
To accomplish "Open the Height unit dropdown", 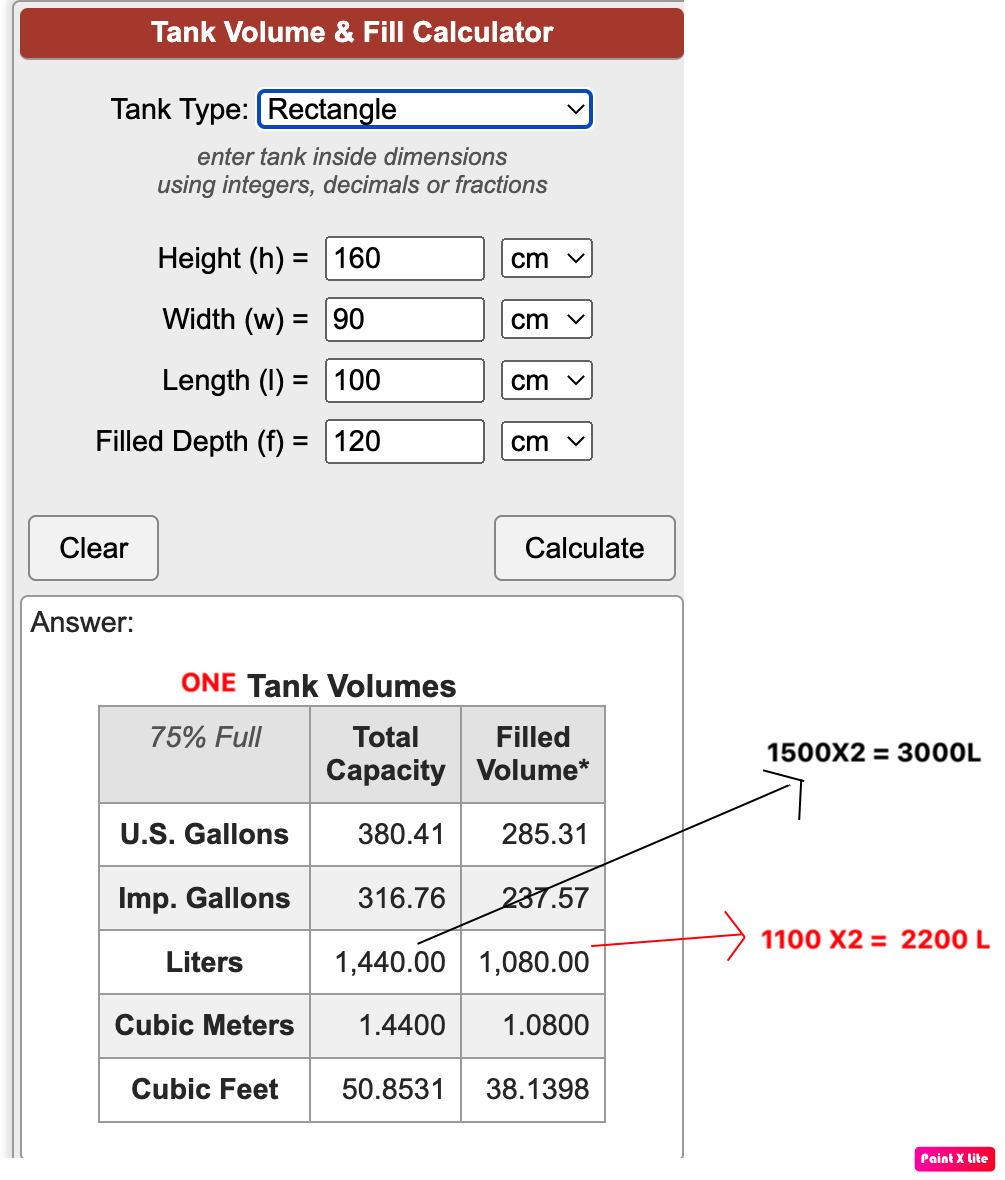I will 546,259.
